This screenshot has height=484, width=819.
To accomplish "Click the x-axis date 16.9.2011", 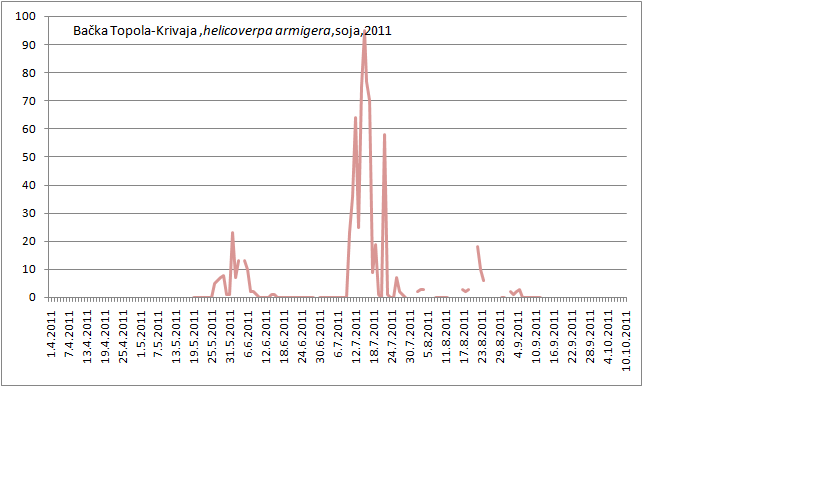I will 554,338.
